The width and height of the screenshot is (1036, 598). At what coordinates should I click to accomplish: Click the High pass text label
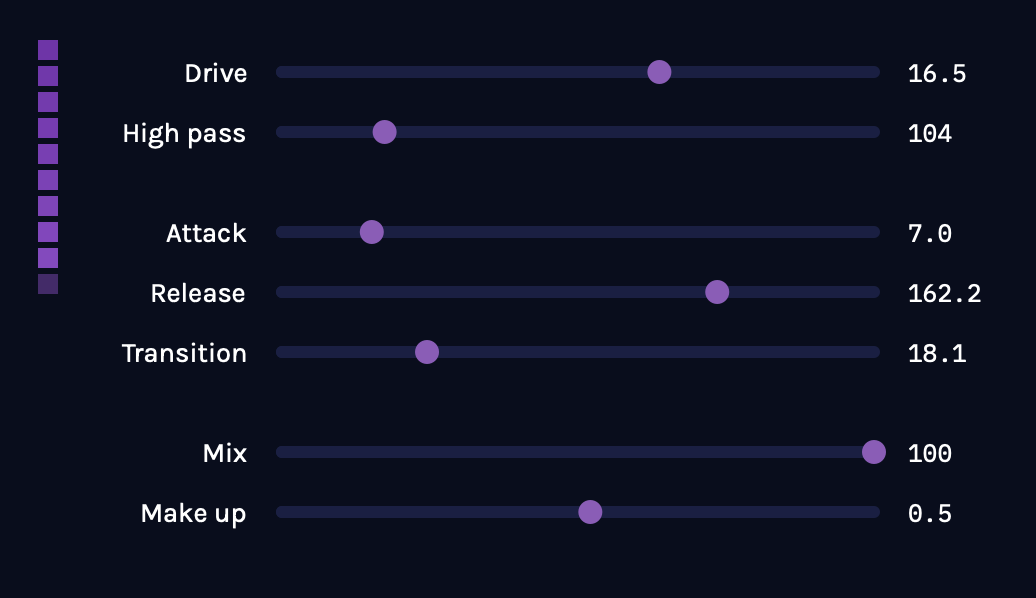(x=184, y=133)
